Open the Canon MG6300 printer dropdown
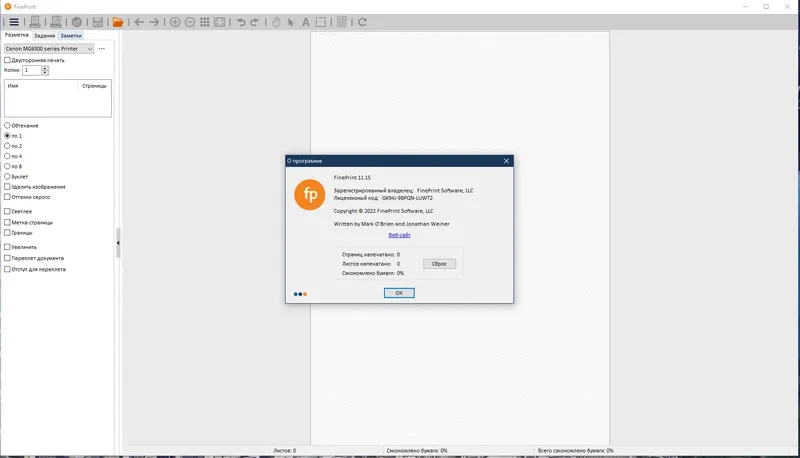Viewport: 800px width, 458px height. [x=49, y=49]
